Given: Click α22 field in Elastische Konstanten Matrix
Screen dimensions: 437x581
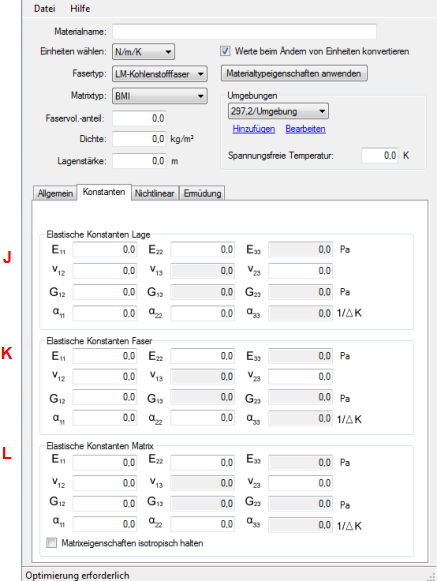Looking at the screenshot, I should (202, 524).
